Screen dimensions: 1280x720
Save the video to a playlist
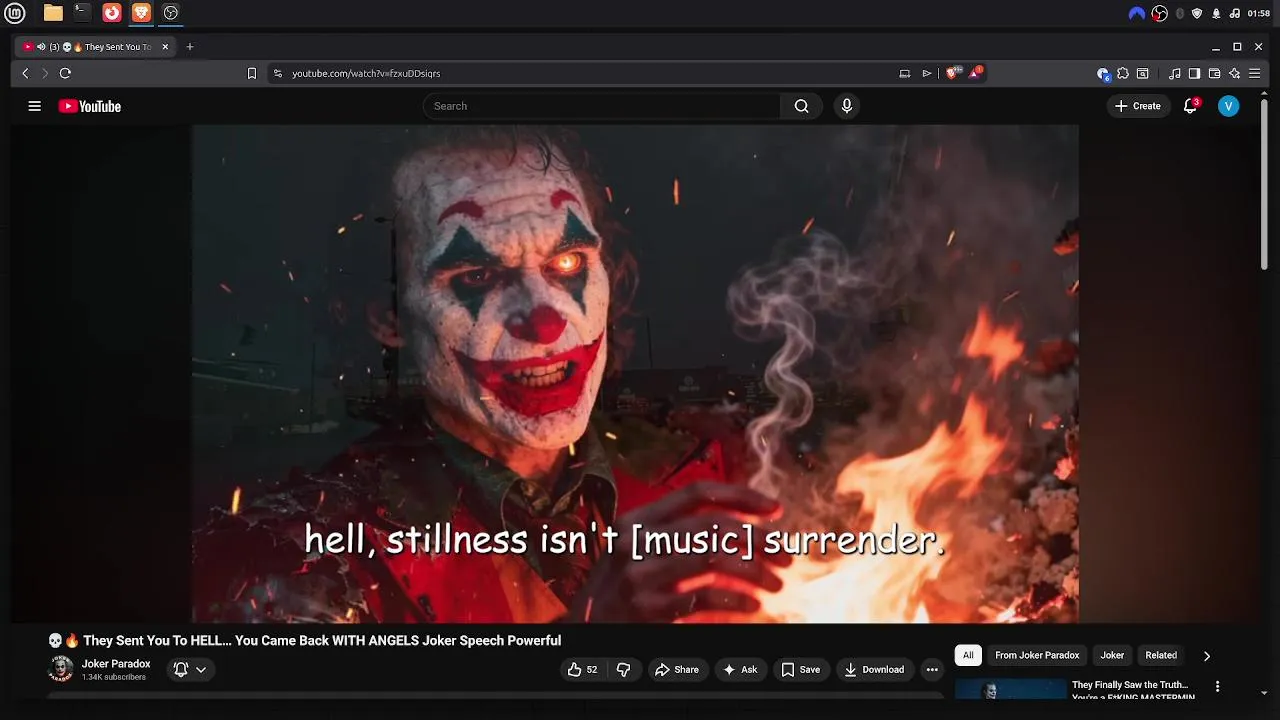(800, 670)
